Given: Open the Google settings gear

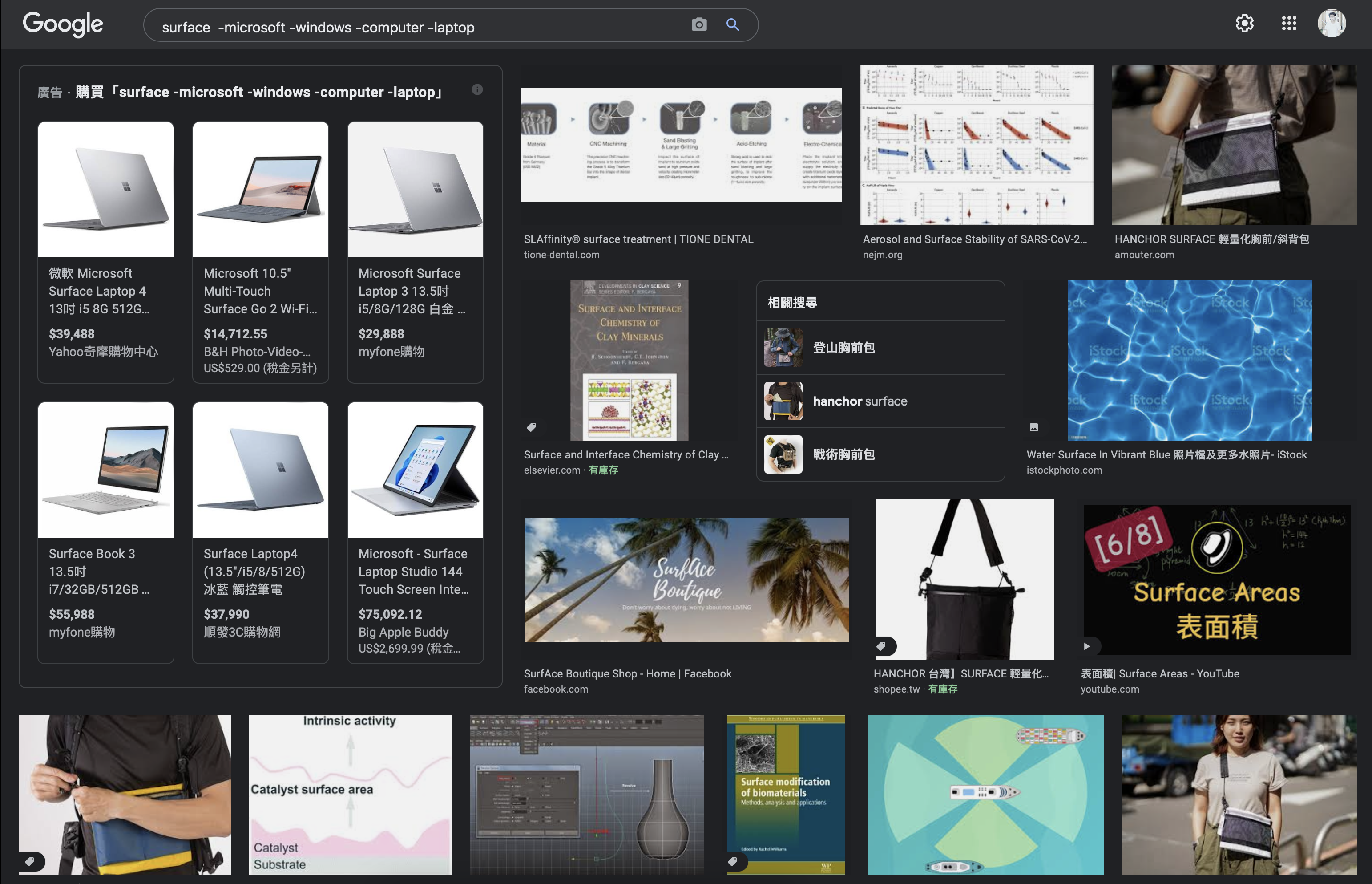Looking at the screenshot, I should [x=1244, y=24].
